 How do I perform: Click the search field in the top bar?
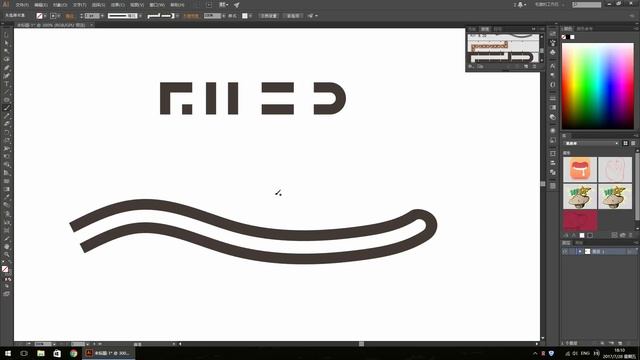tap(587, 4)
